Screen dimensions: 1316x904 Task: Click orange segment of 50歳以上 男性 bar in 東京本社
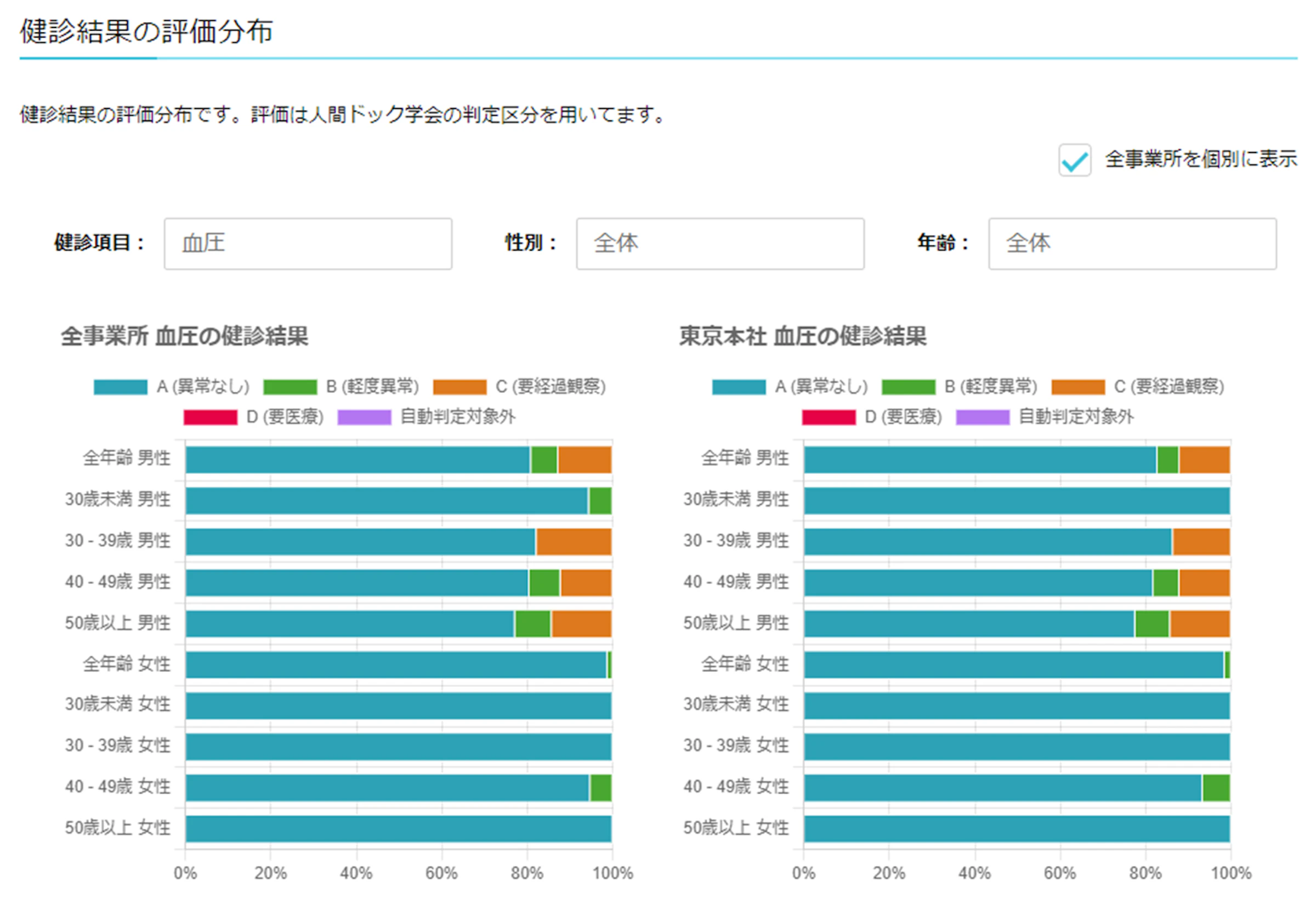pos(1200,624)
